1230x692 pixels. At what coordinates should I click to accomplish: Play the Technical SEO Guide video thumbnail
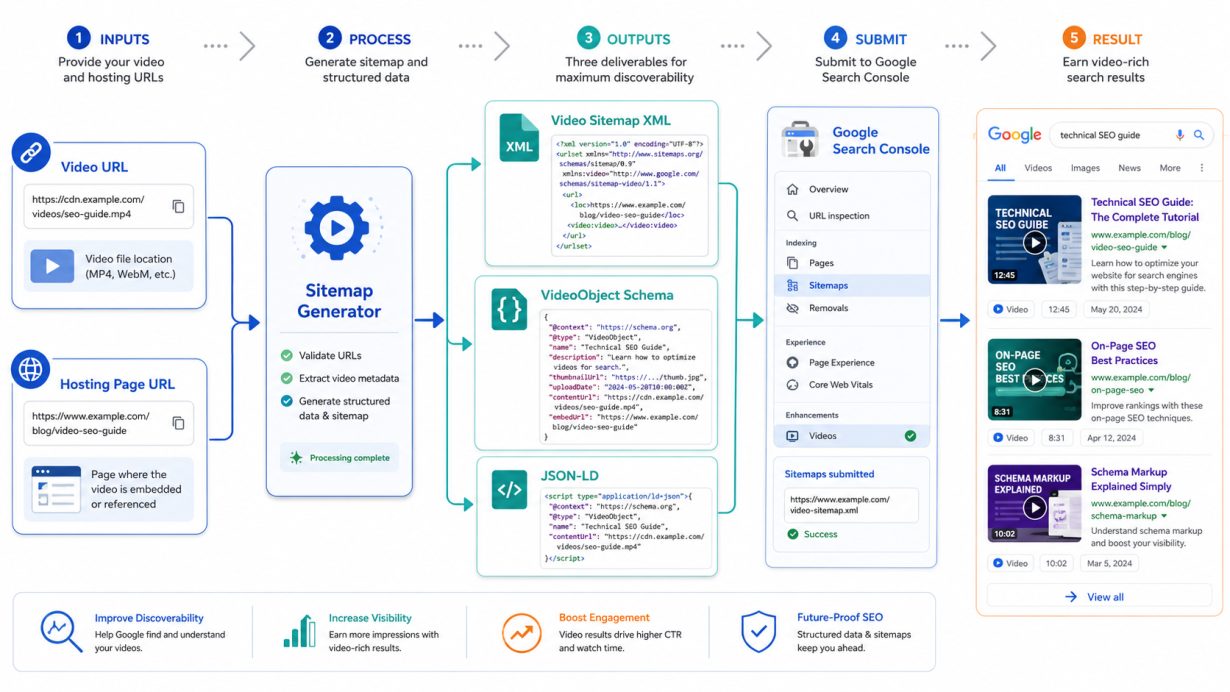pos(1035,242)
